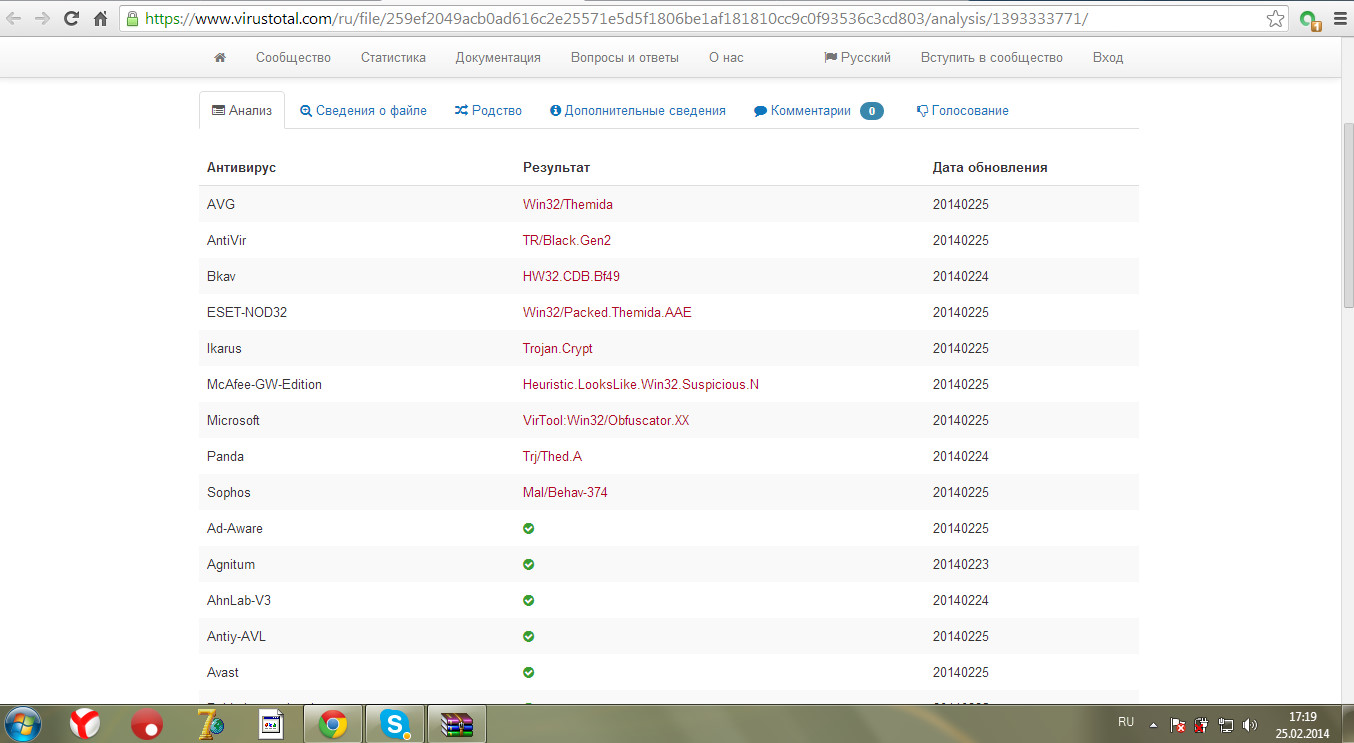The width and height of the screenshot is (1354, 743).
Task: Open the Chrome menu button
Action: (1339, 19)
